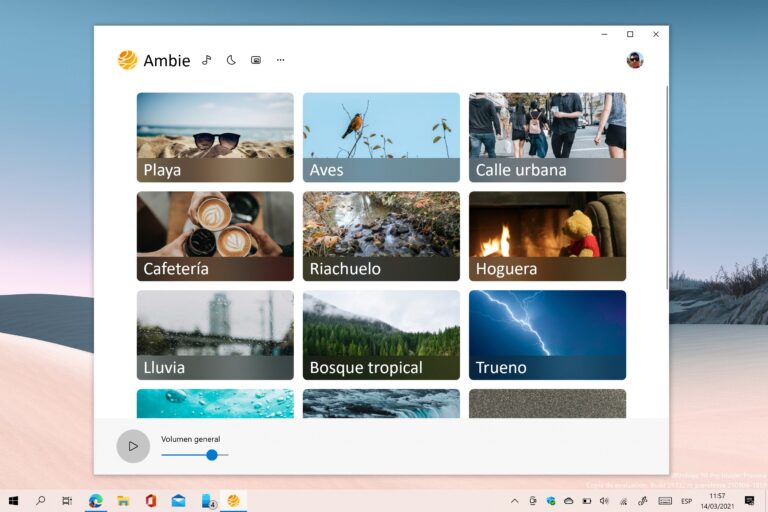Click the OneDrive cloud tray icon
This screenshot has height=512, width=768.
[x=569, y=501]
